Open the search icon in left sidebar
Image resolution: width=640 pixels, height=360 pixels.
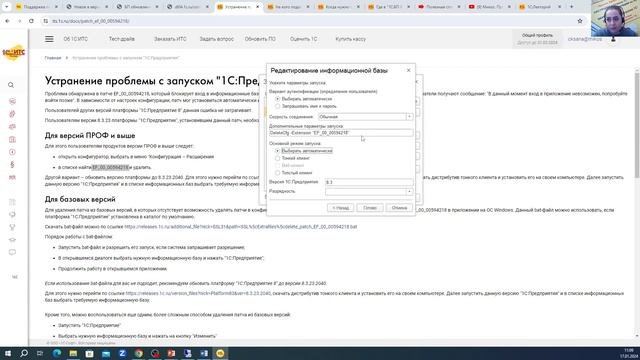tap(11, 85)
